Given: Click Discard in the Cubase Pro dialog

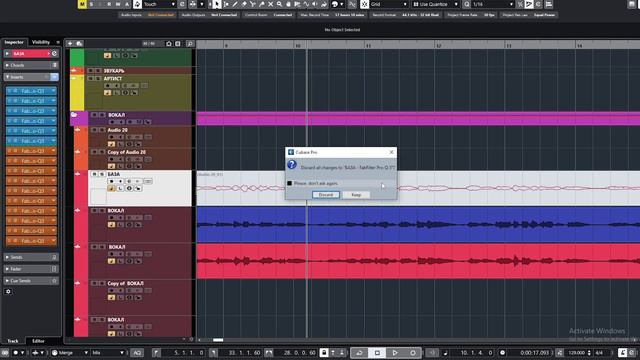Looking at the screenshot, I should pos(326,195).
